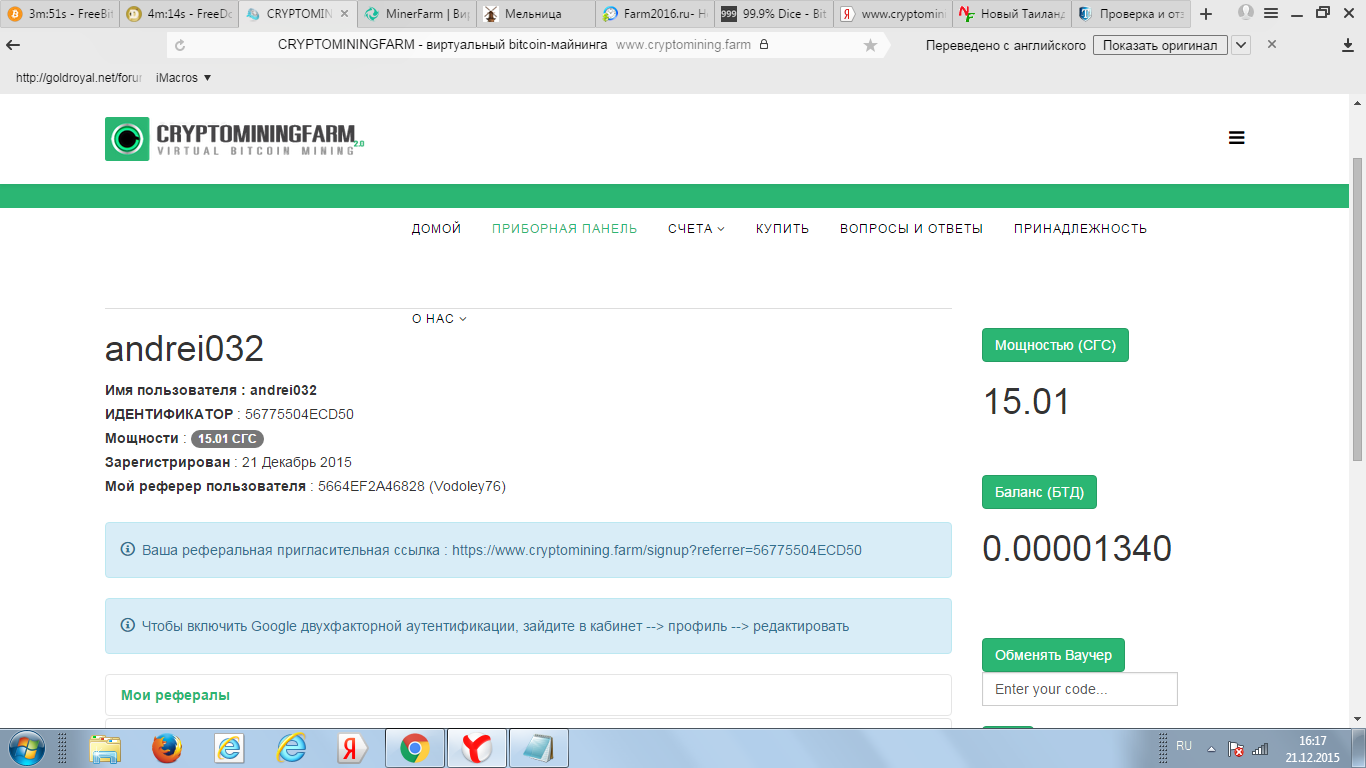Viewport: 1366px width, 768px height.
Task: Click the identifier 56775504ECD50
Action: (x=300, y=414)
